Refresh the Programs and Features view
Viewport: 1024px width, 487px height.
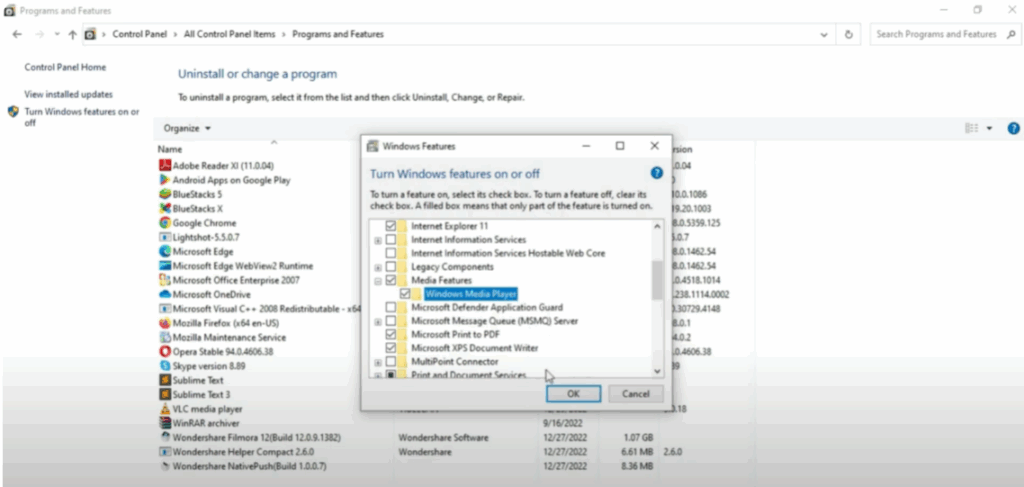848,34
